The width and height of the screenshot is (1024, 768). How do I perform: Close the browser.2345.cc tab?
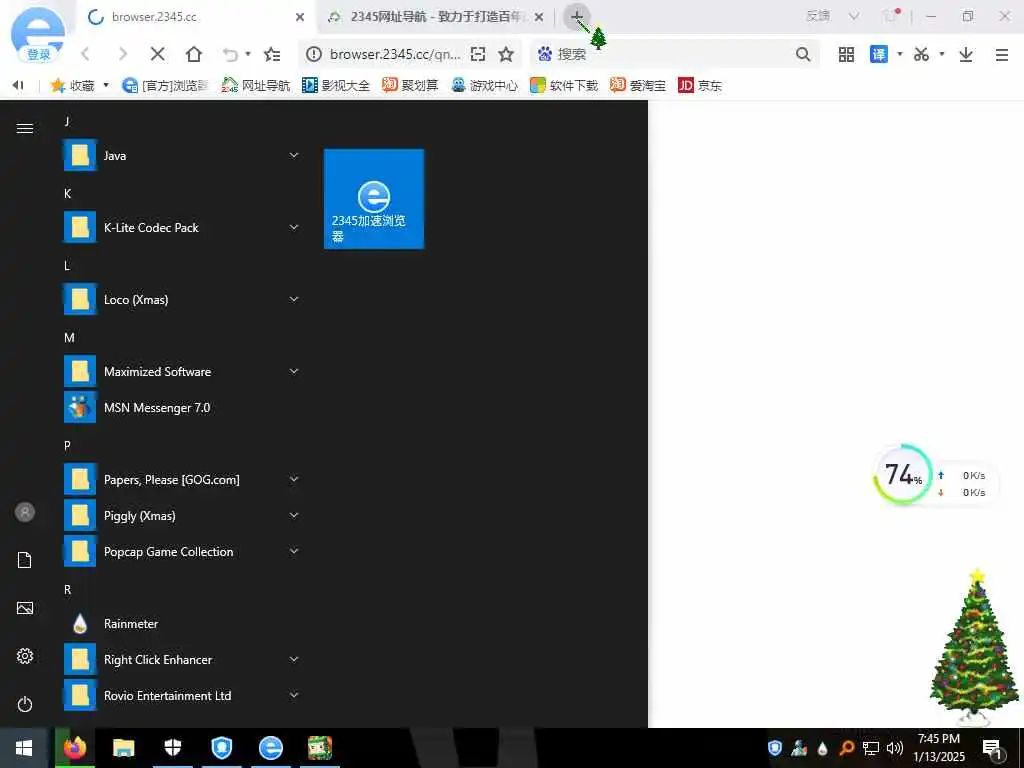pos(300,17)
